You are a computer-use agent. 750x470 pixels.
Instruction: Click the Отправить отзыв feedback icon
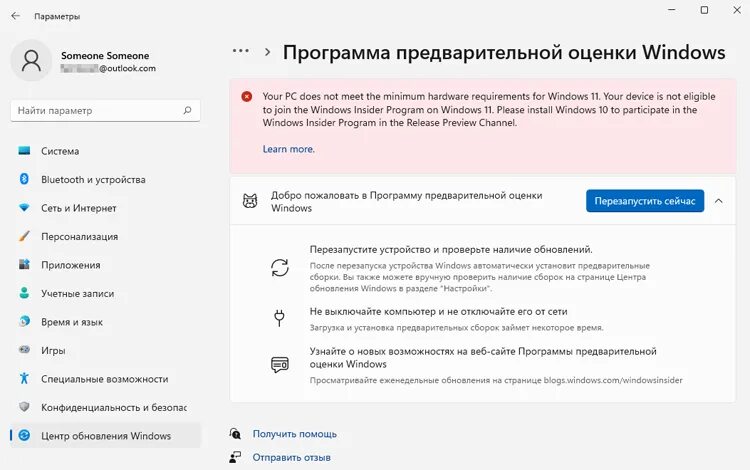(x=235, y=457)
